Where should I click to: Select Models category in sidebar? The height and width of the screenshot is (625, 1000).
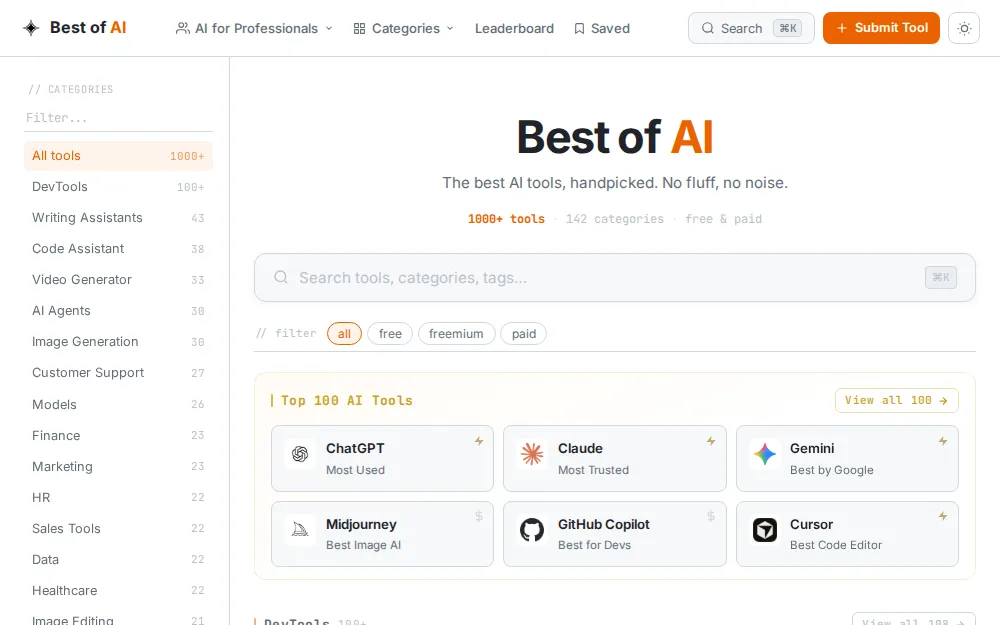[x=118, y=404]
